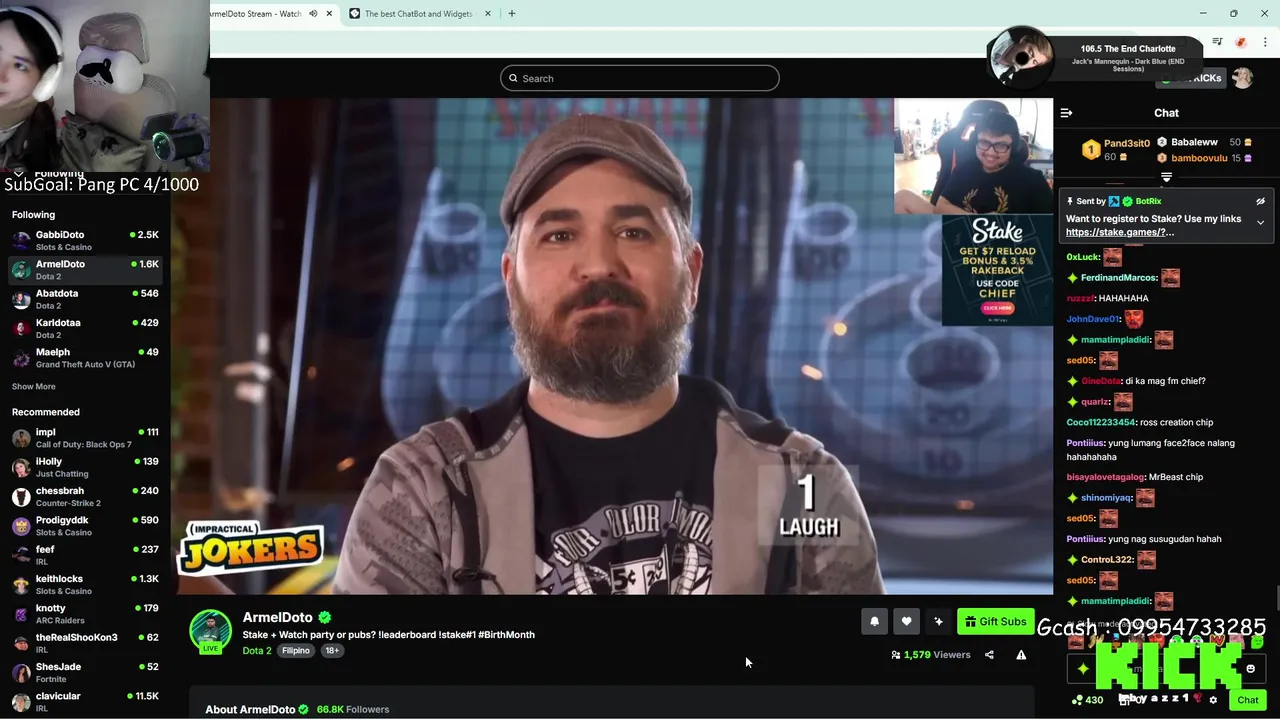Open keithlocks channel in Recommended

[x=85, y=585]
